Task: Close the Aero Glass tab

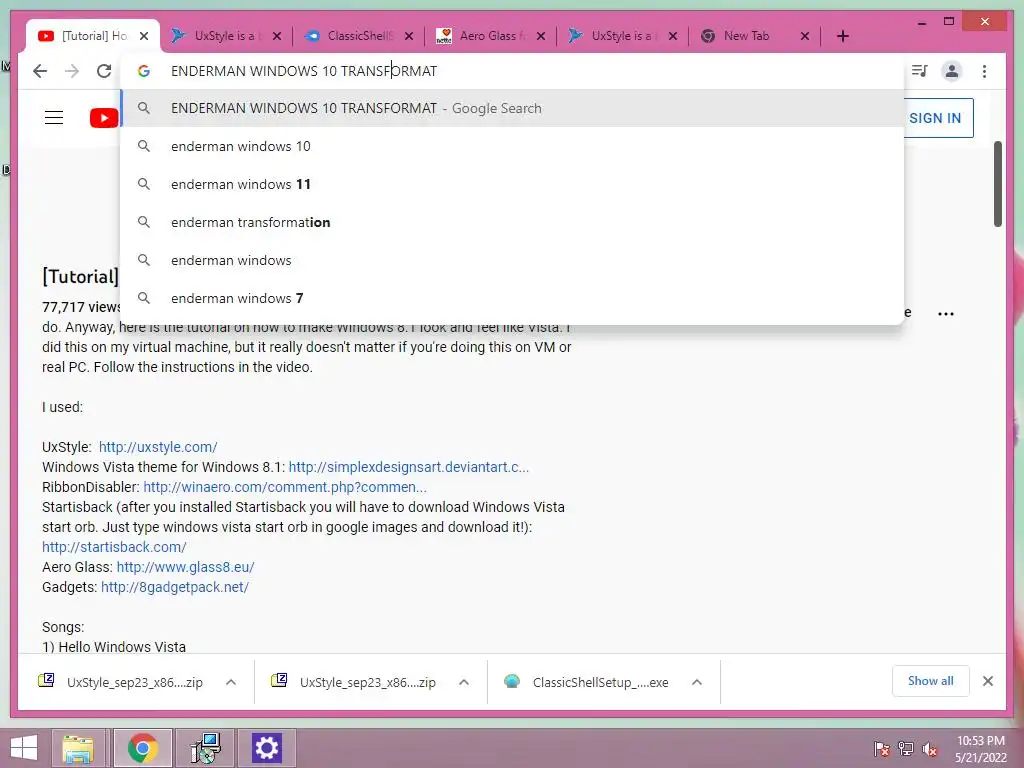Action: tap(541, 36)
